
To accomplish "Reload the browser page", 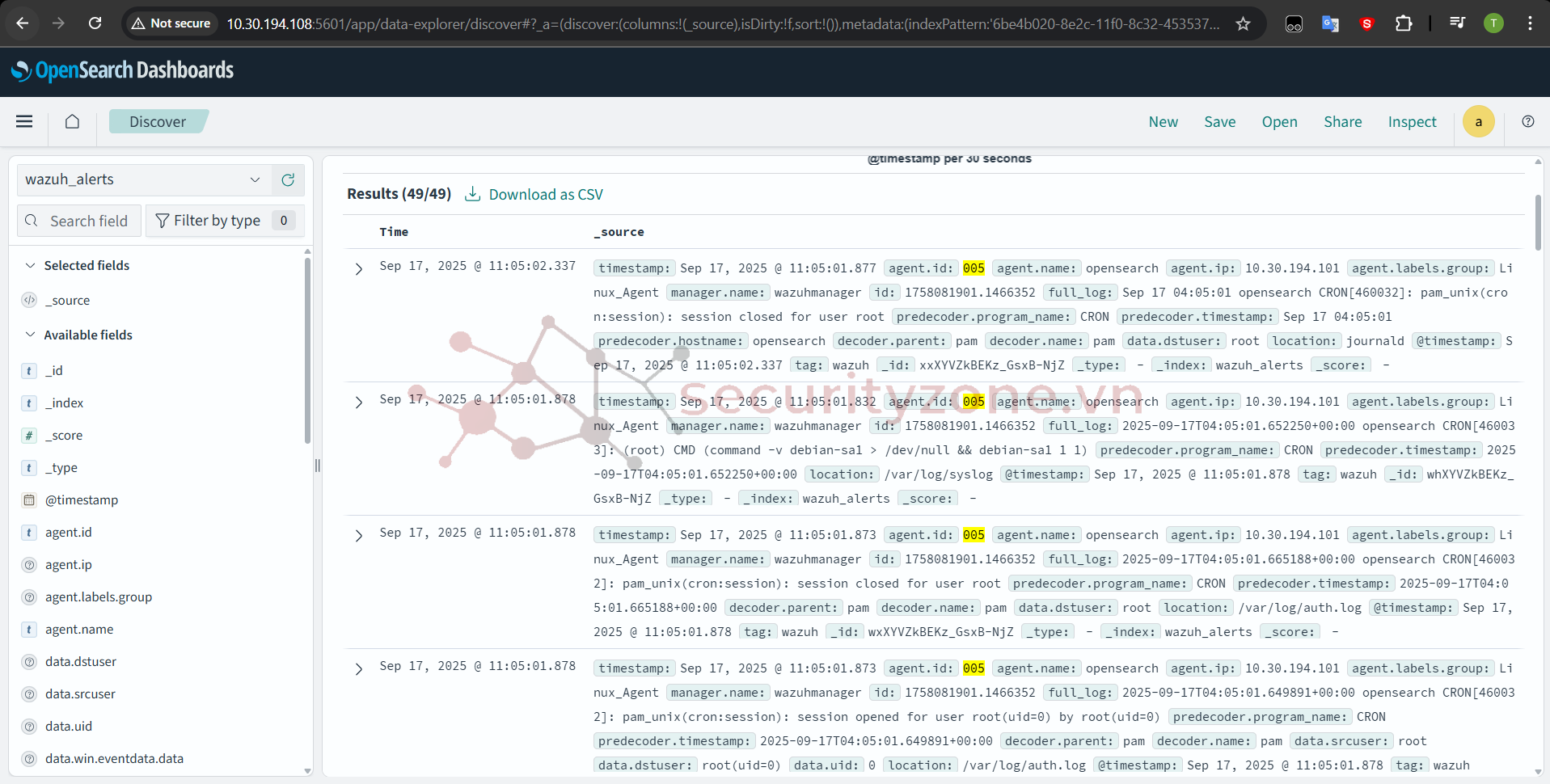I will coord(95,23).
